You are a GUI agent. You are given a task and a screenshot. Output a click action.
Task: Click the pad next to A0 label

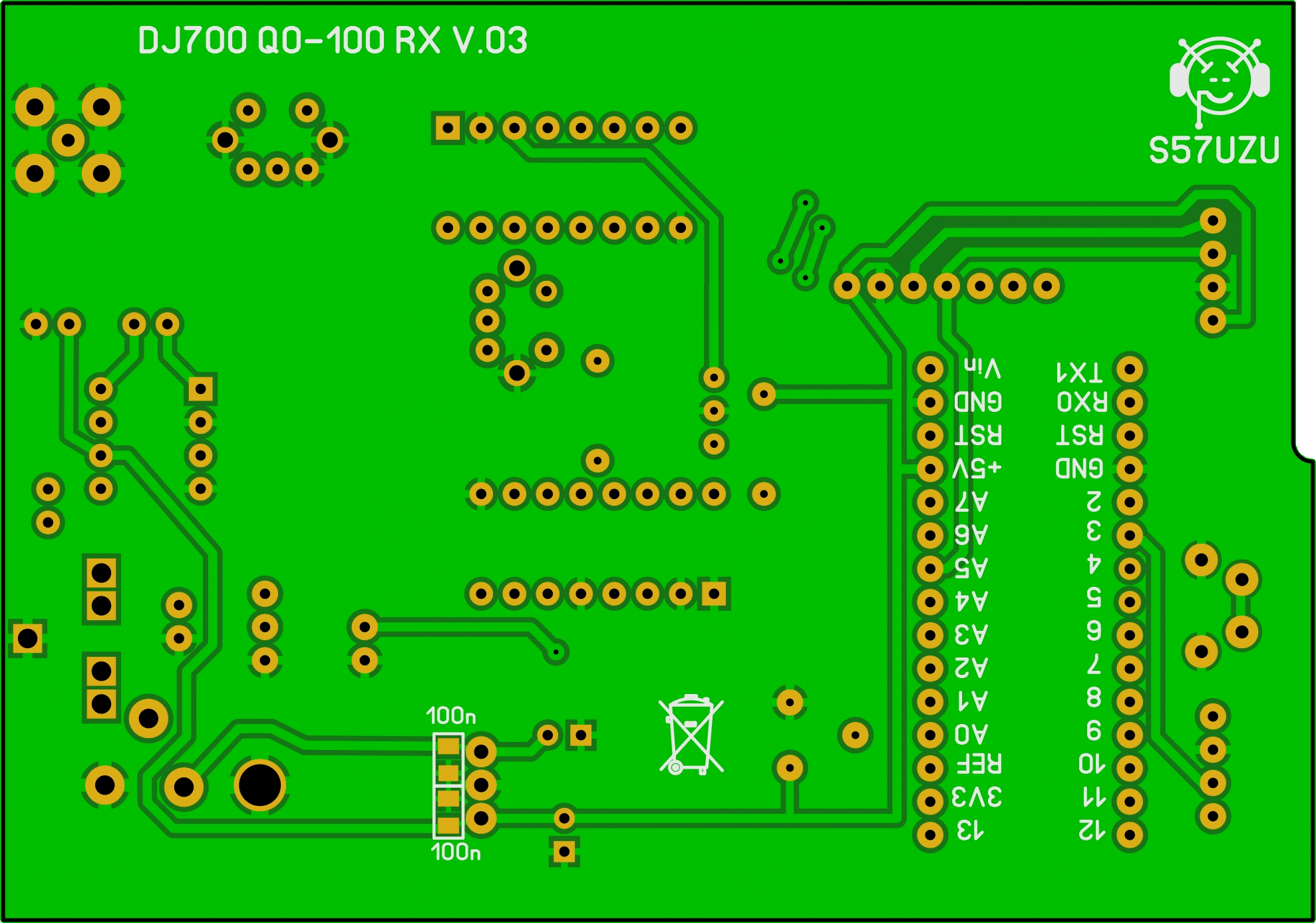929,735
